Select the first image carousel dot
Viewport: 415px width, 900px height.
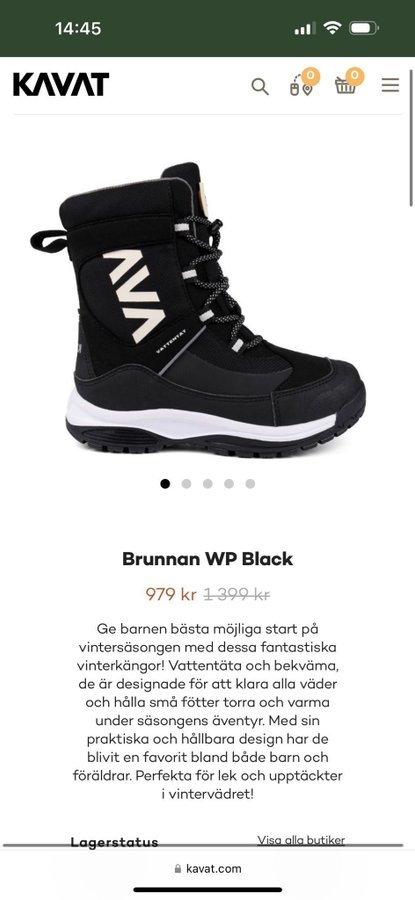(165, 484)
